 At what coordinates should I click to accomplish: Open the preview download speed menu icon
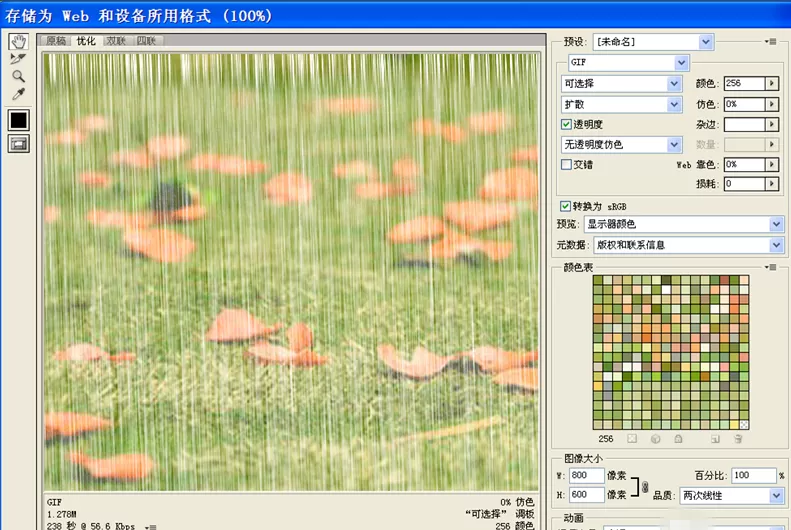pos(150,527)
